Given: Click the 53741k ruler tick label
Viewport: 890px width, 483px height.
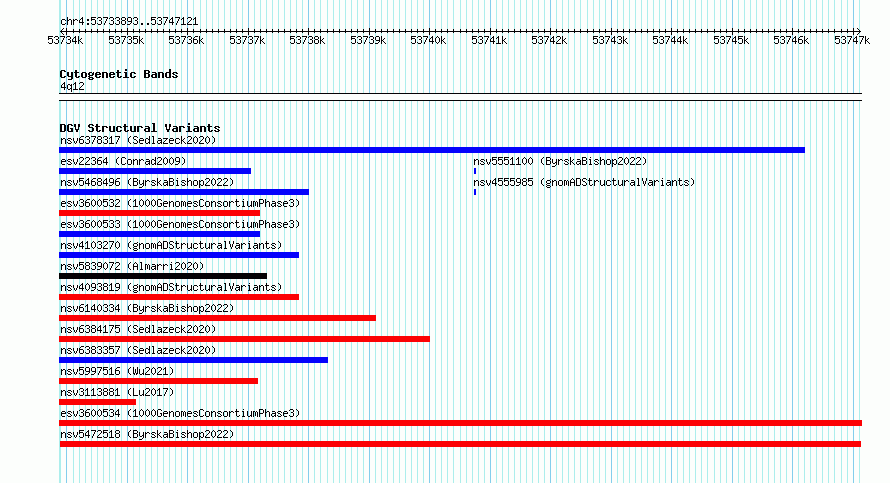Looking at the screenshot, I should 489,40.
